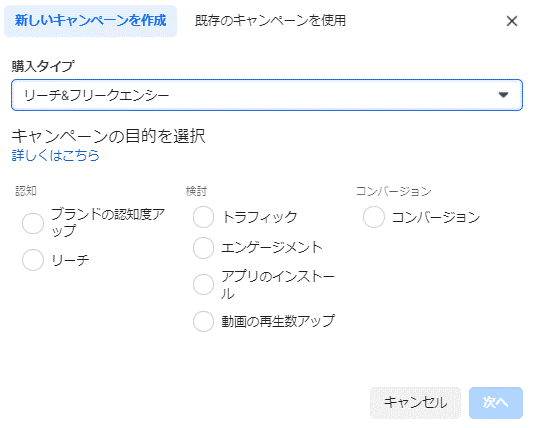This screenshot has width=534, height=428.
Task: Click the コンバージョン option label text
Action: 436,217
